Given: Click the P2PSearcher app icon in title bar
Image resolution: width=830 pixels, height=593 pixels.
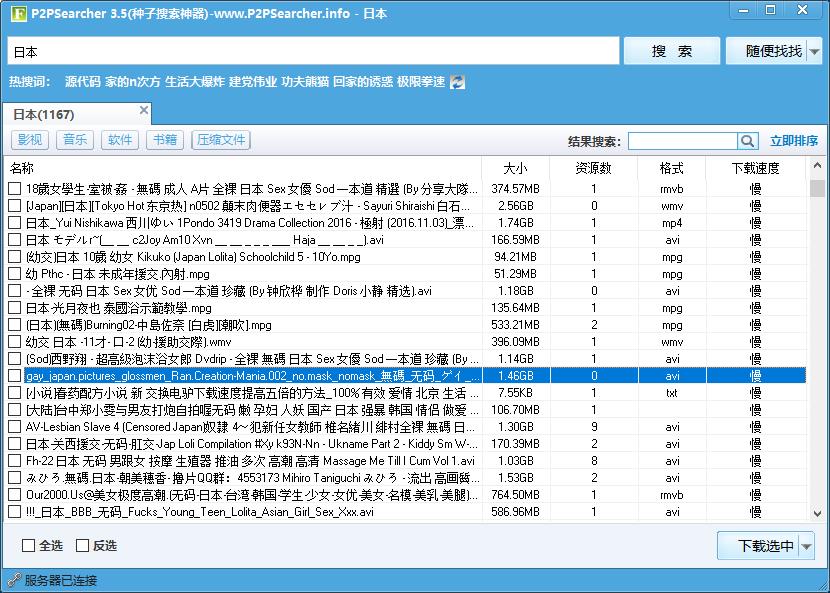Looking at the screenshot, I should point(19,13).
